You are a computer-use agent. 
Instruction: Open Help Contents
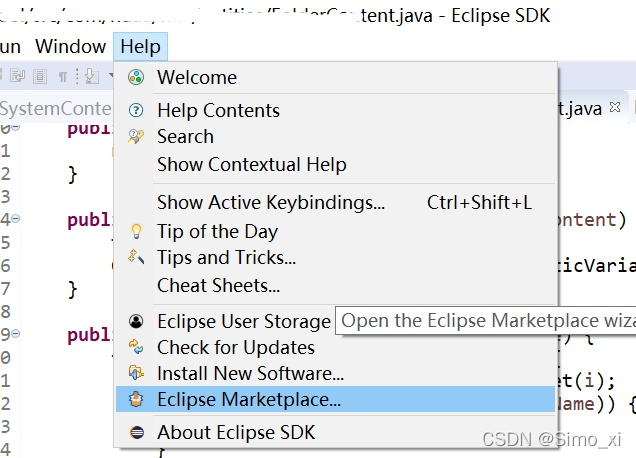[x=335, y=110]
